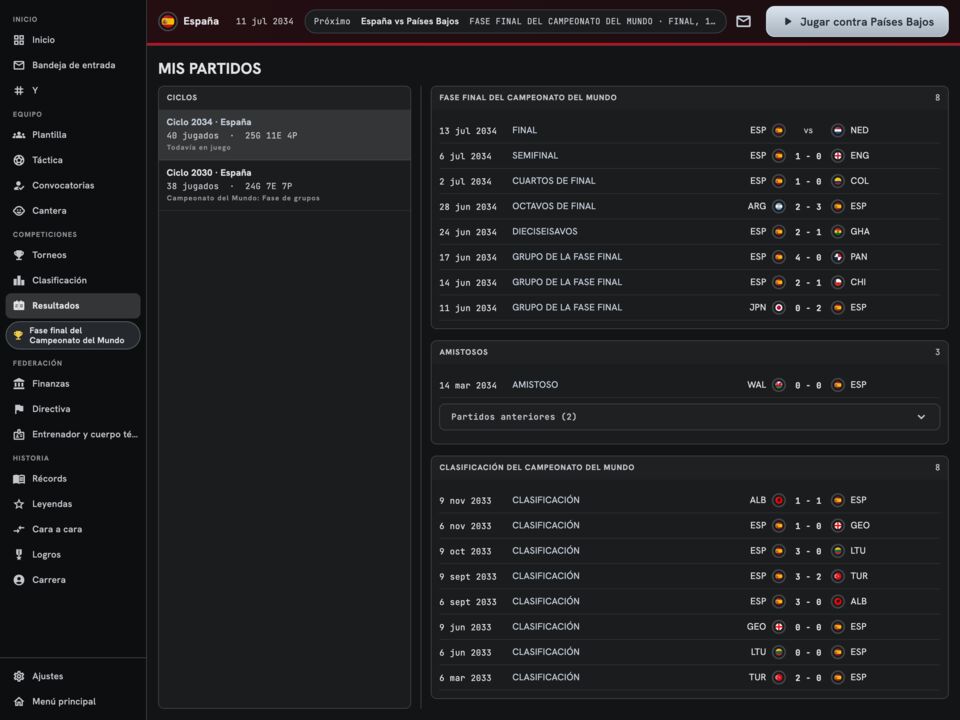
Task: Click the Bandeja de entrada envelope icon
Action: click(x=19, y=65)
